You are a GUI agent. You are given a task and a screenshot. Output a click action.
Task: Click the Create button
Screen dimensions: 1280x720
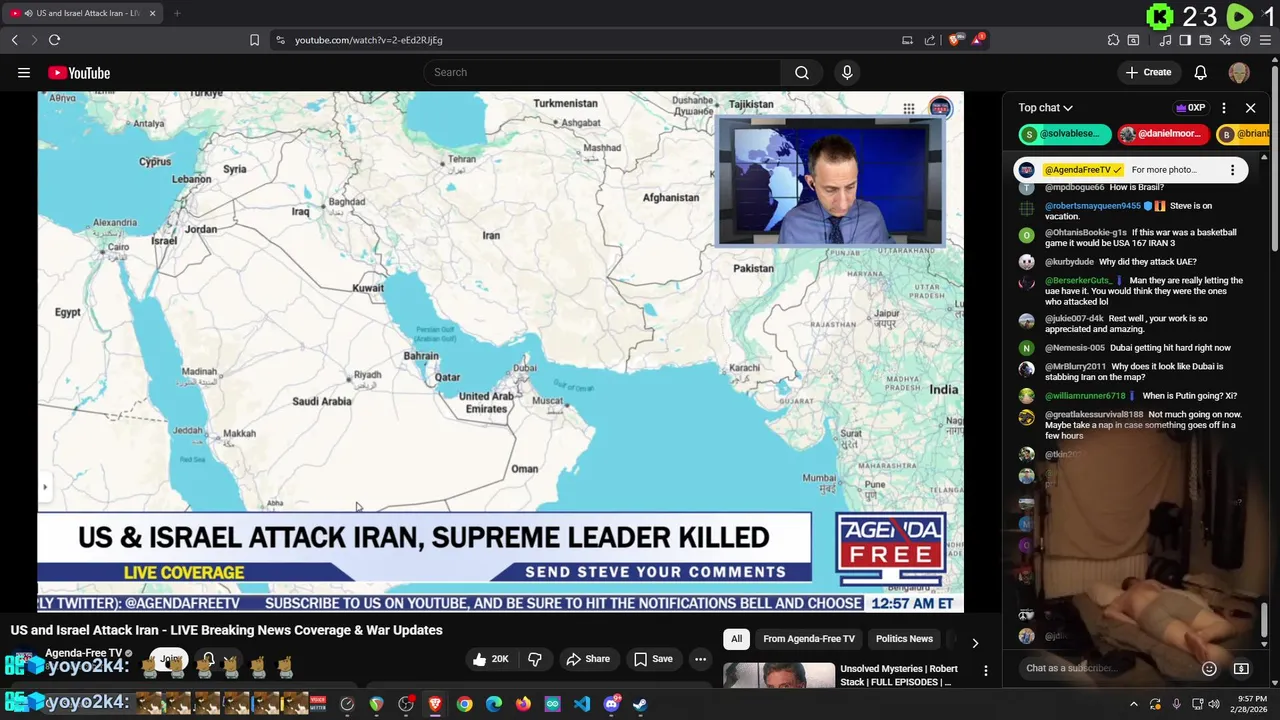(x=1148, y=72)
